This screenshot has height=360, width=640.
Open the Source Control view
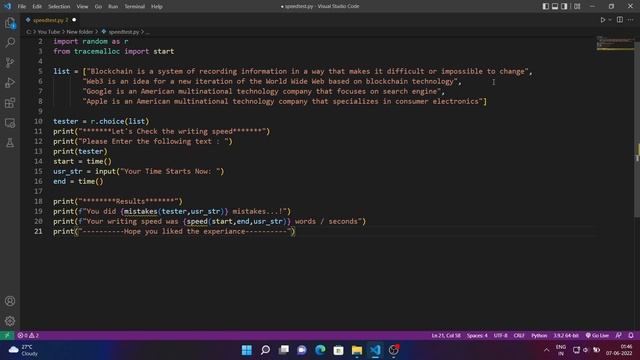[10, 62]
